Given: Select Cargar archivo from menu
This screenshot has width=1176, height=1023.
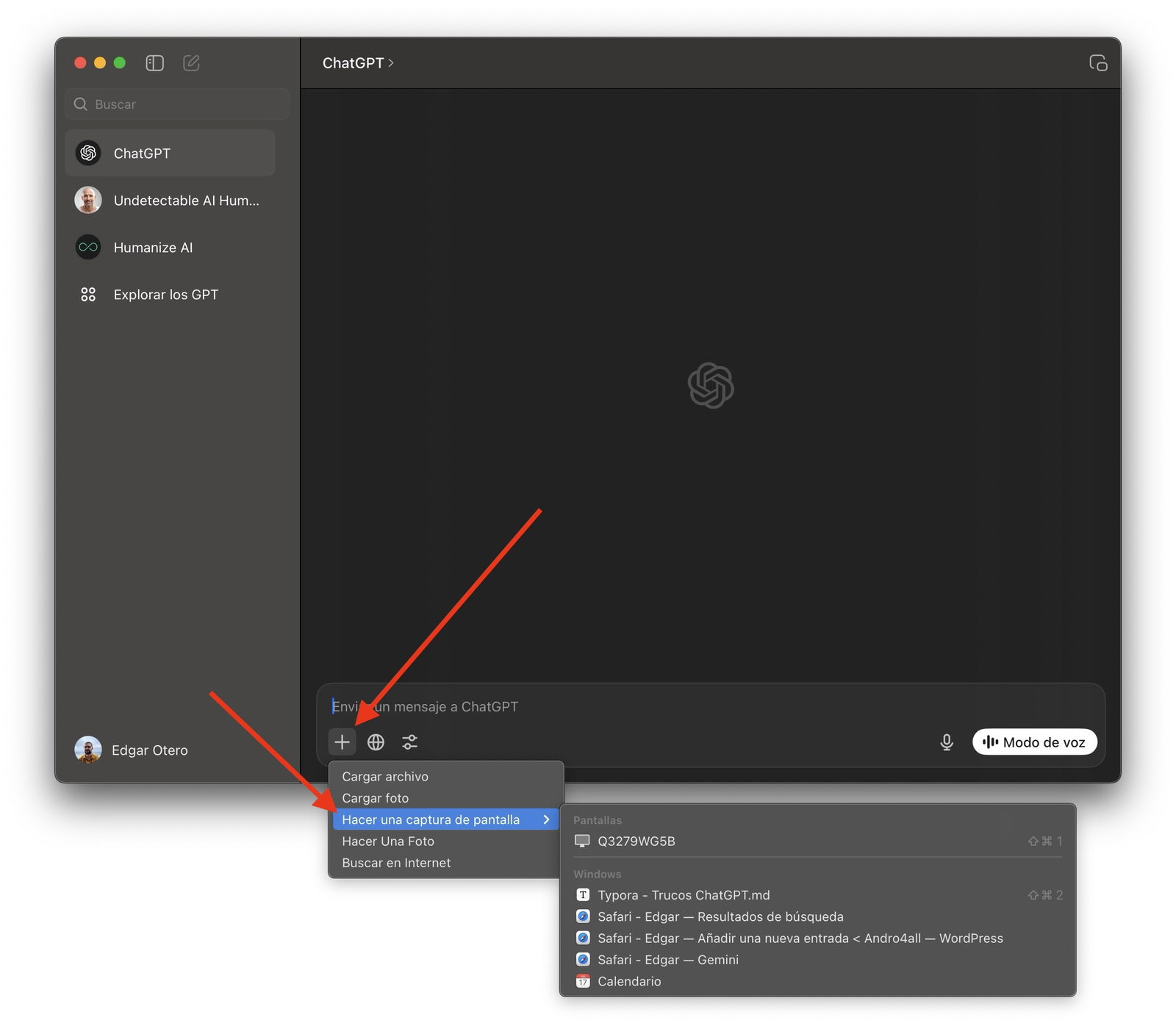Looking at the screenshot, I should coord(445,777).
